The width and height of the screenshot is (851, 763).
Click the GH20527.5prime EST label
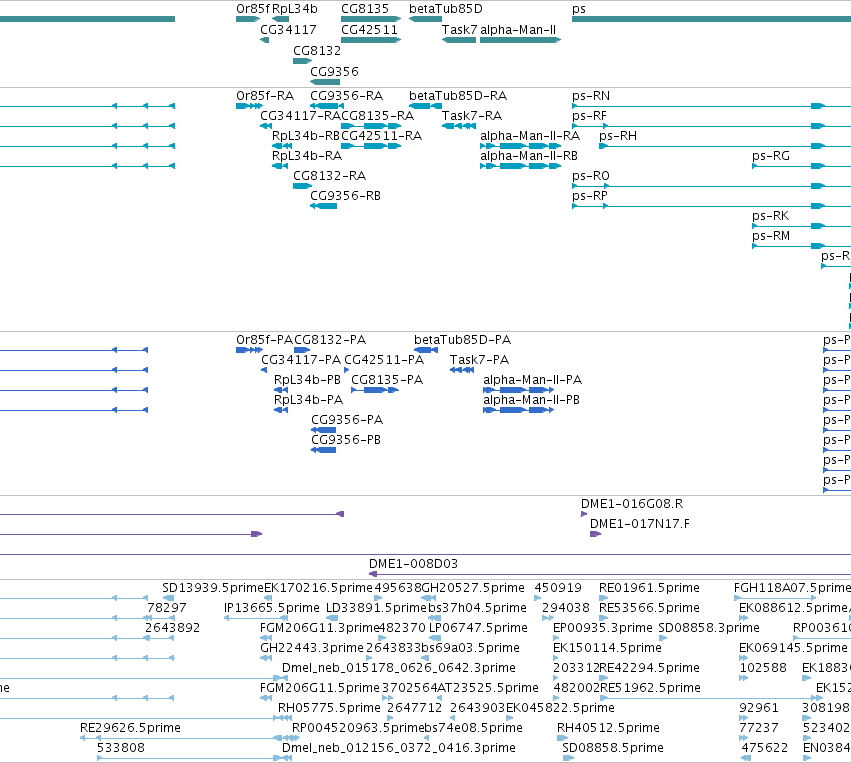(x=473, y=588)
